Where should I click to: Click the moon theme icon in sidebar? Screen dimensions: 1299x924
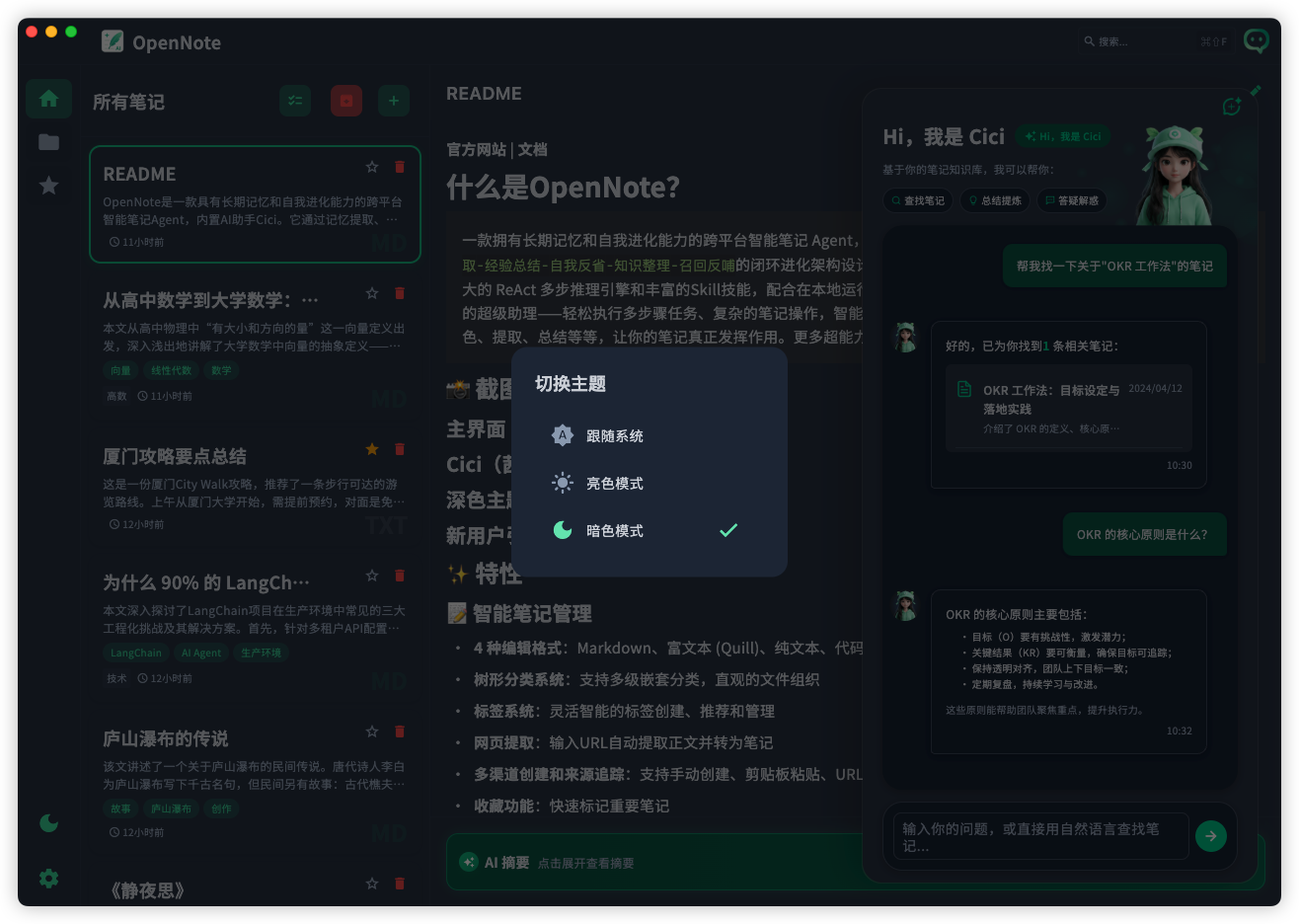tap(48, 823)
